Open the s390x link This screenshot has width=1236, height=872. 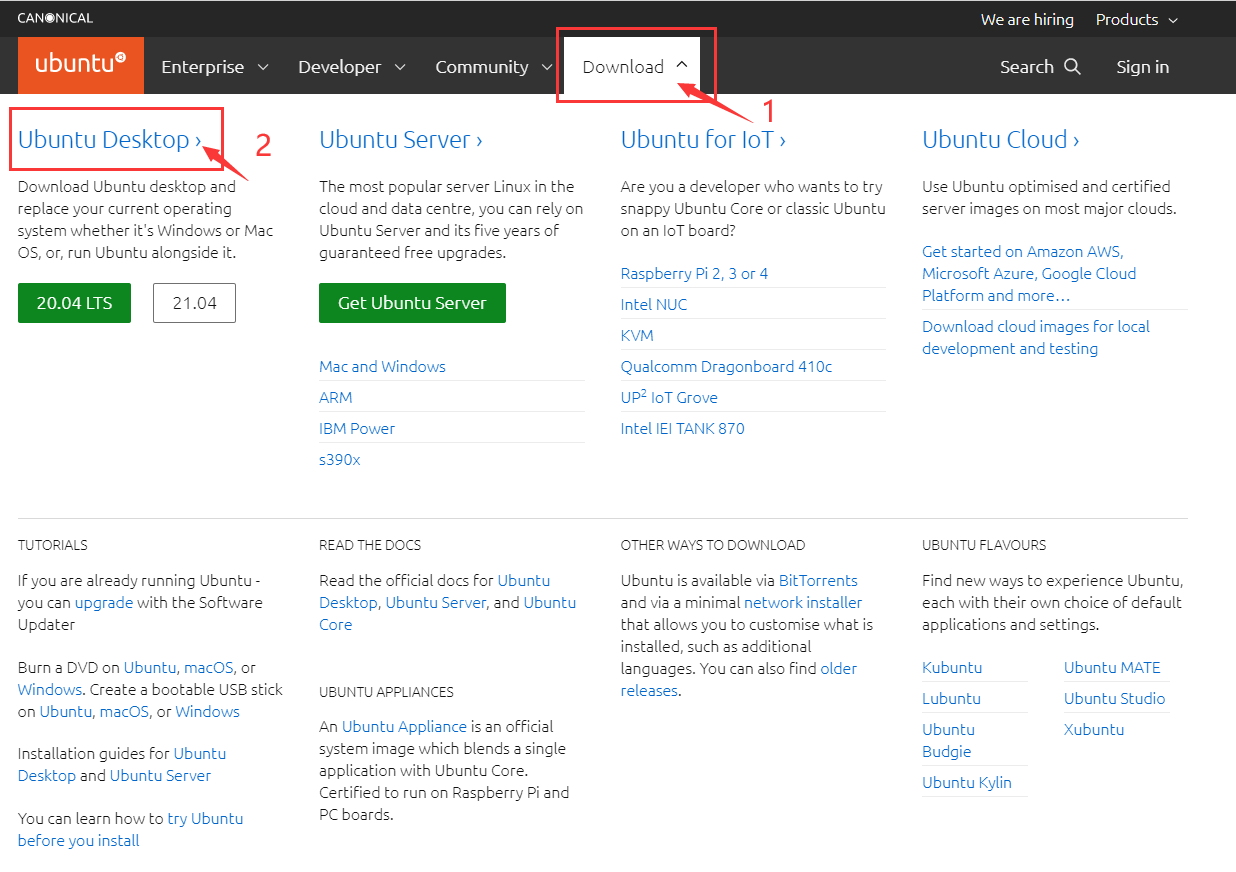coord(339,460)
